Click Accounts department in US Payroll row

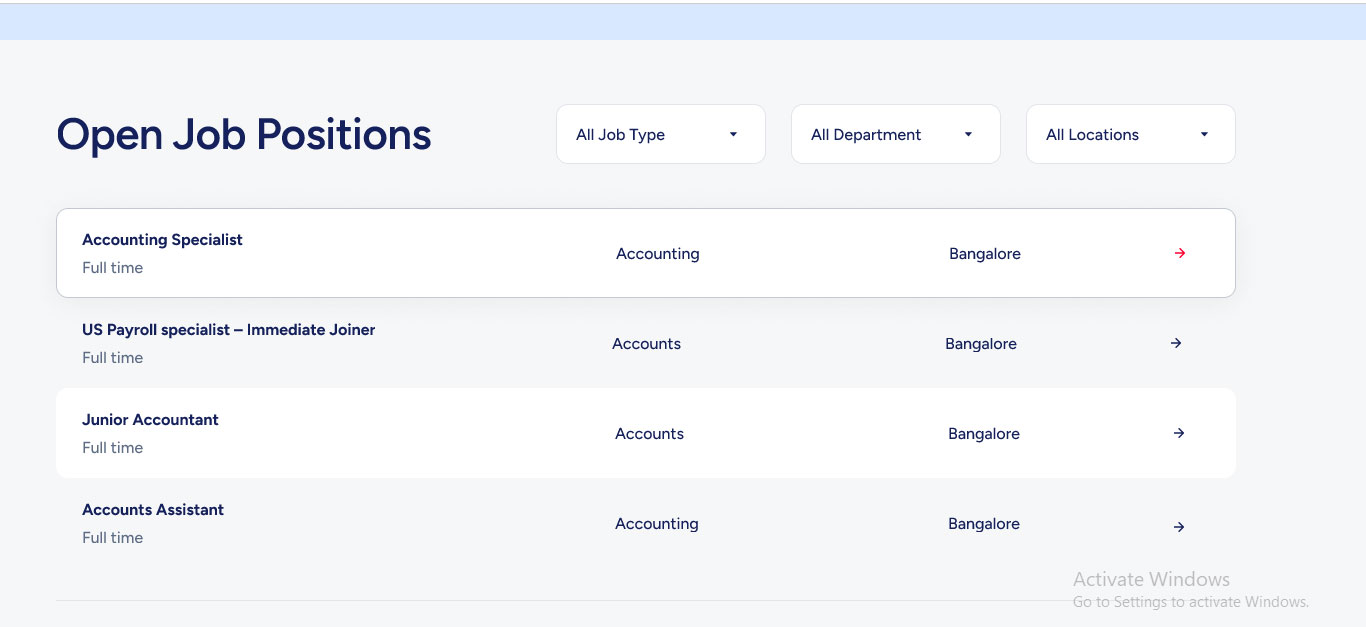(x=646, y=344)
